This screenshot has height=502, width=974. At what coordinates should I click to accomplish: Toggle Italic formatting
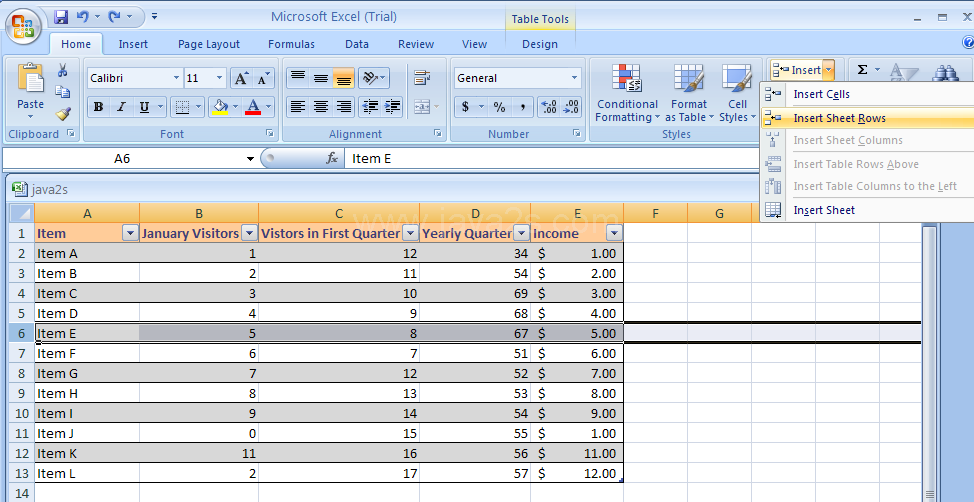point(121,107)
